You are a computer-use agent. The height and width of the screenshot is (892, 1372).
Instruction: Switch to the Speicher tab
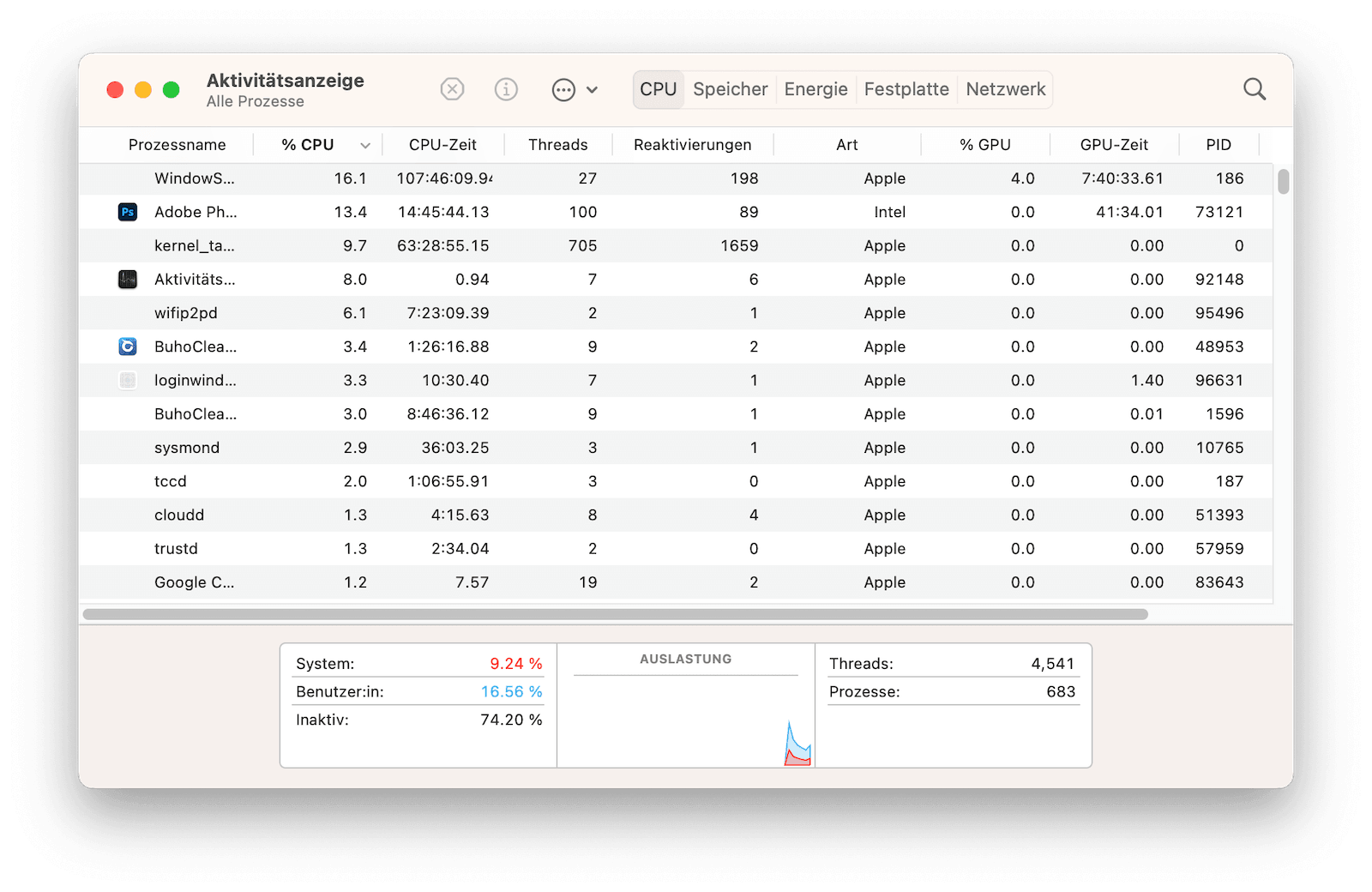(x=731, y=89)
